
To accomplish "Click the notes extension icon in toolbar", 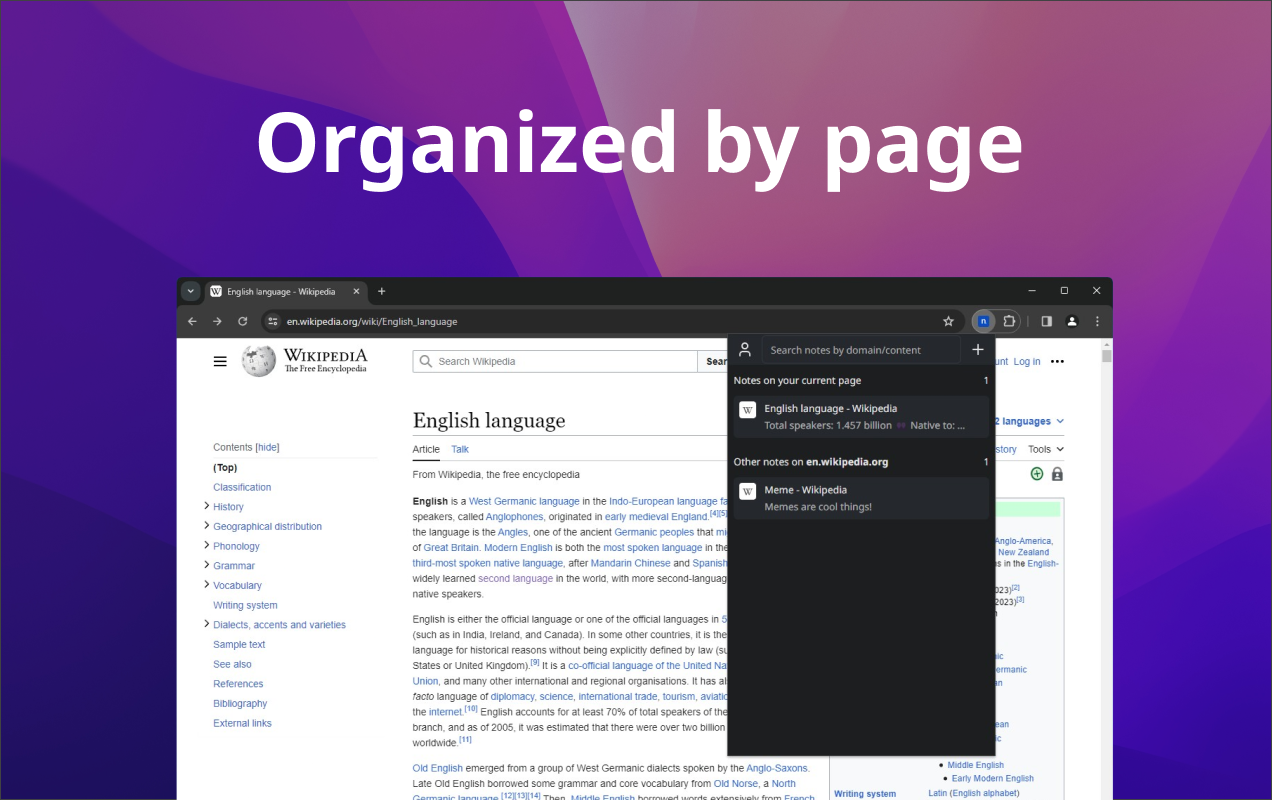I will [983, 321].
